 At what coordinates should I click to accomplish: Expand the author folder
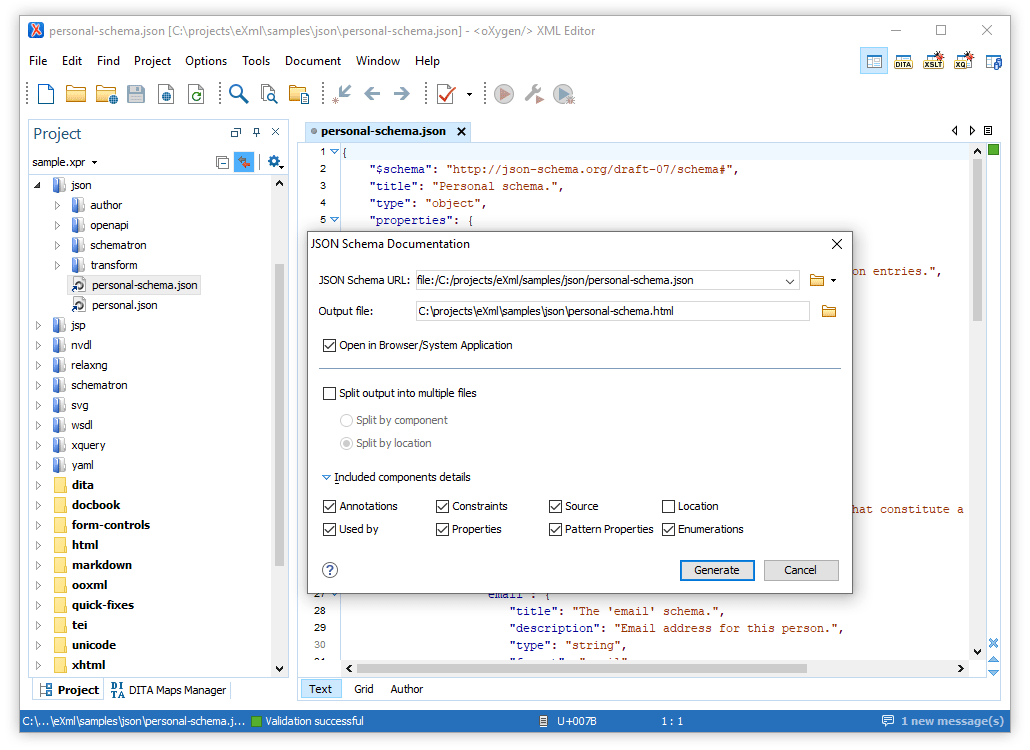pyautogui.click(x=57, y=206)
